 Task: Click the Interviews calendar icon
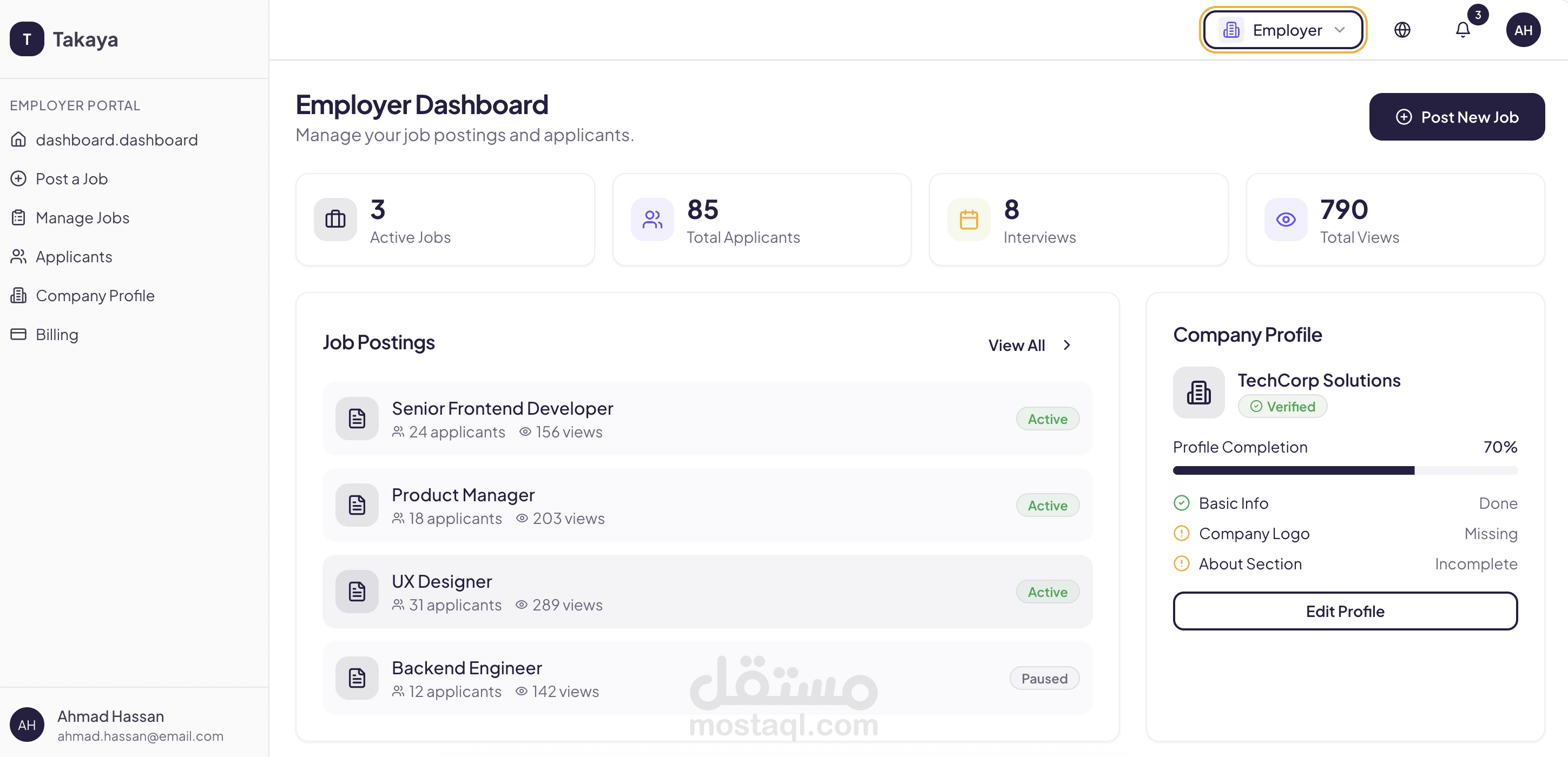(x=969, y=219)
